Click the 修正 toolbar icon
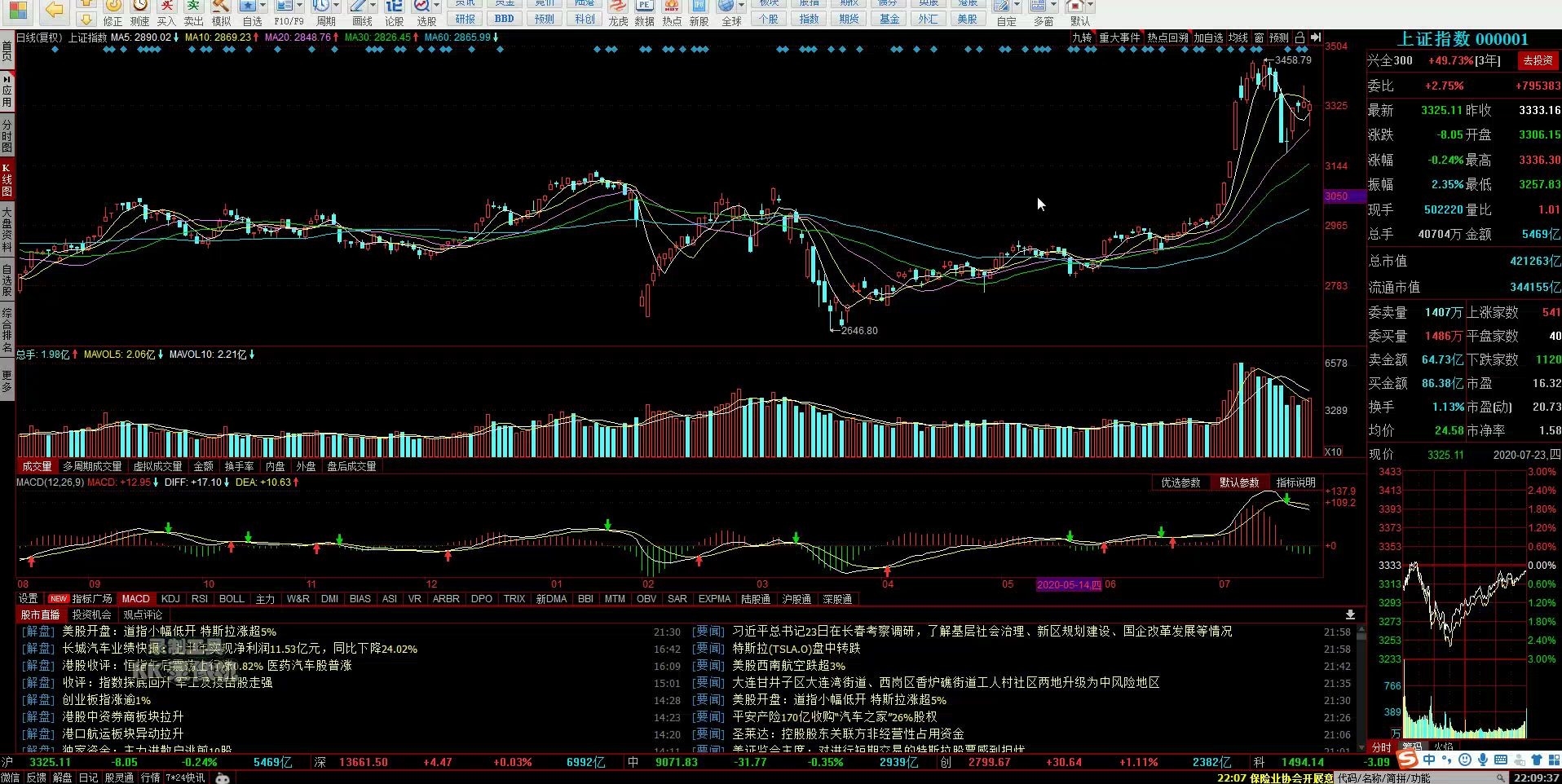Image resolution: width=1562 pixels, height=784 pixels. coord(113,13)
